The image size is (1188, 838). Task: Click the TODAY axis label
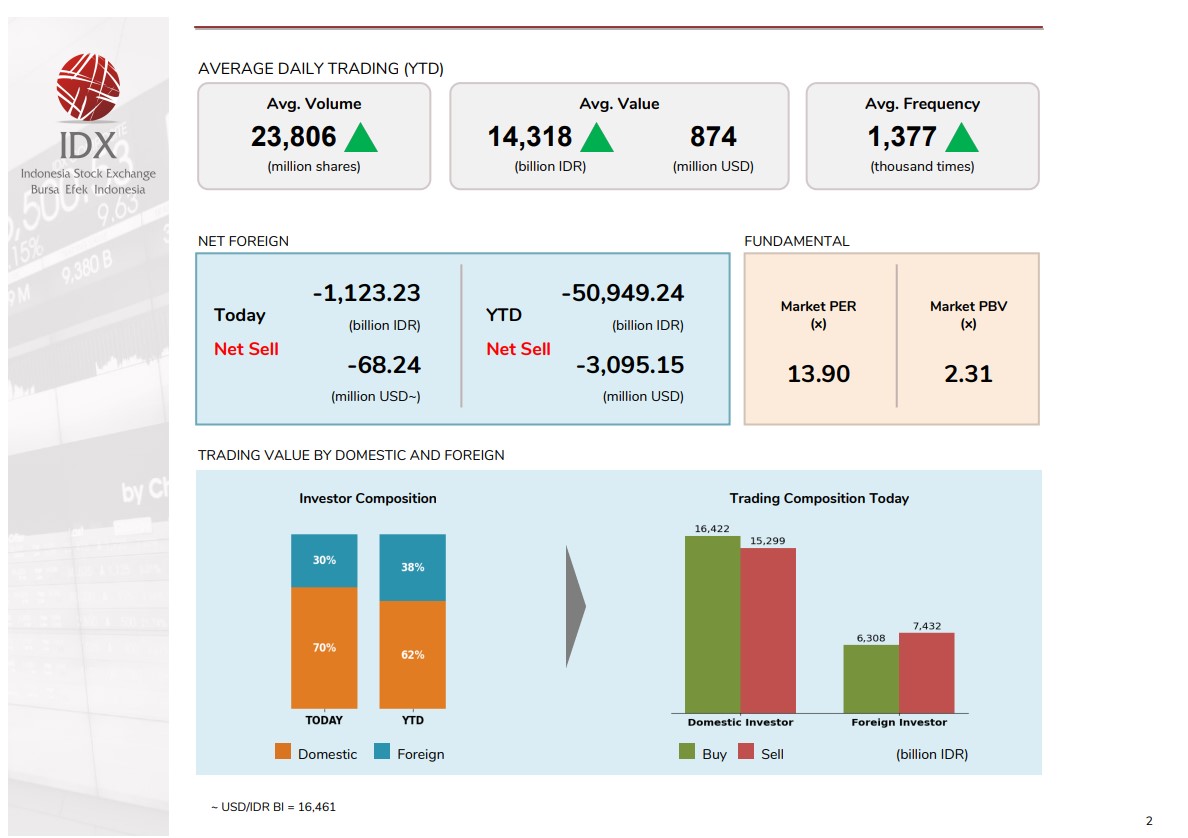pos(324,721)
